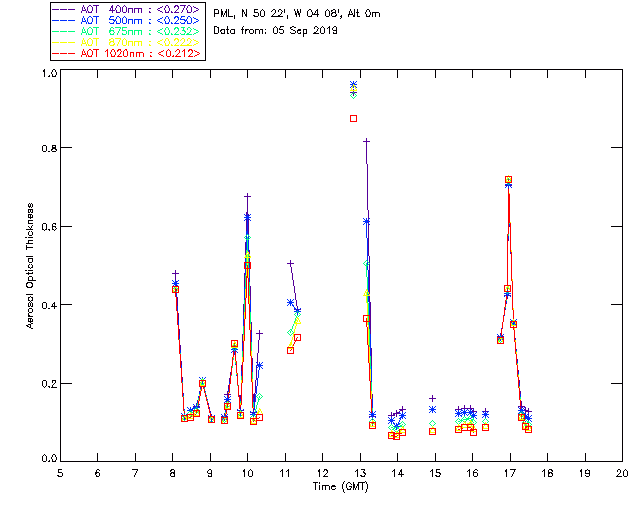Click the 0.0 y-axis tick label

pos(49,458)
